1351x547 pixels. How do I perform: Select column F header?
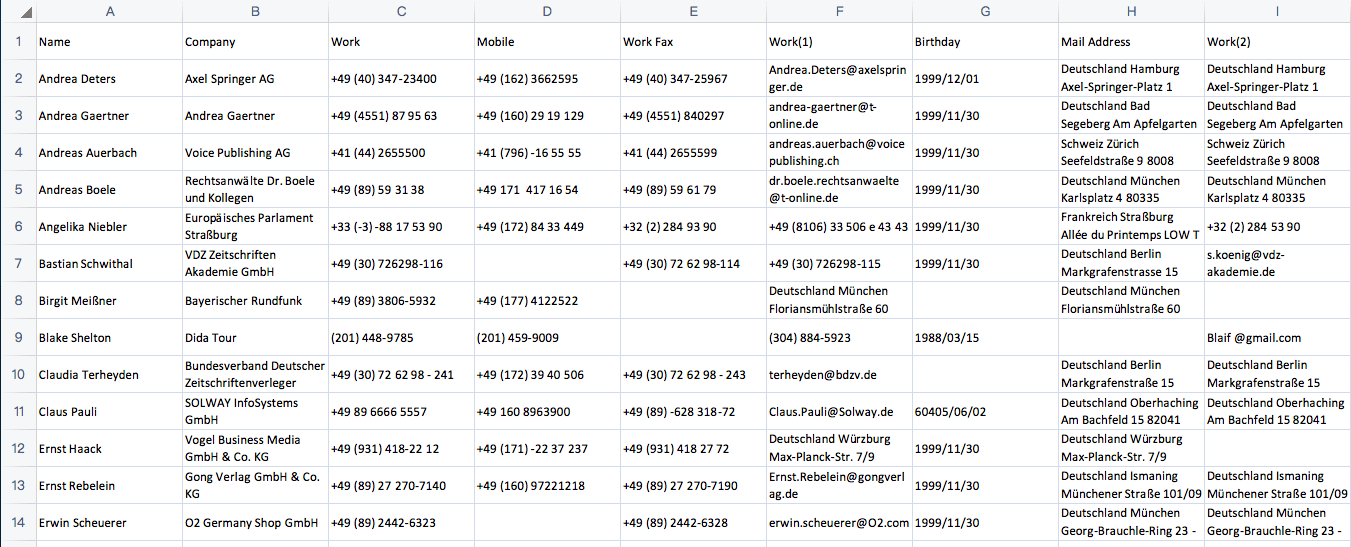point(839,11)
